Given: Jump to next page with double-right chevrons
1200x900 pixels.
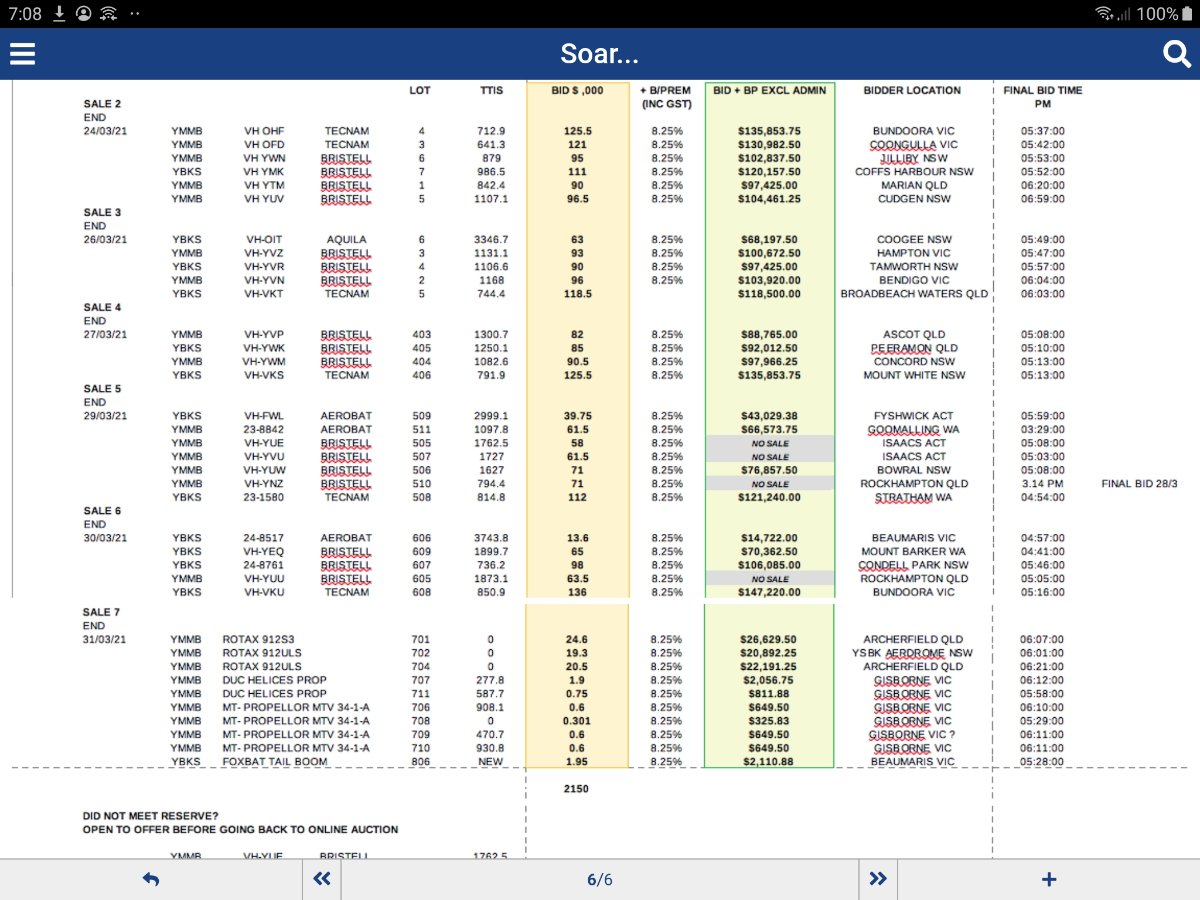Looking at the screenshot, I should pos(878,880).
